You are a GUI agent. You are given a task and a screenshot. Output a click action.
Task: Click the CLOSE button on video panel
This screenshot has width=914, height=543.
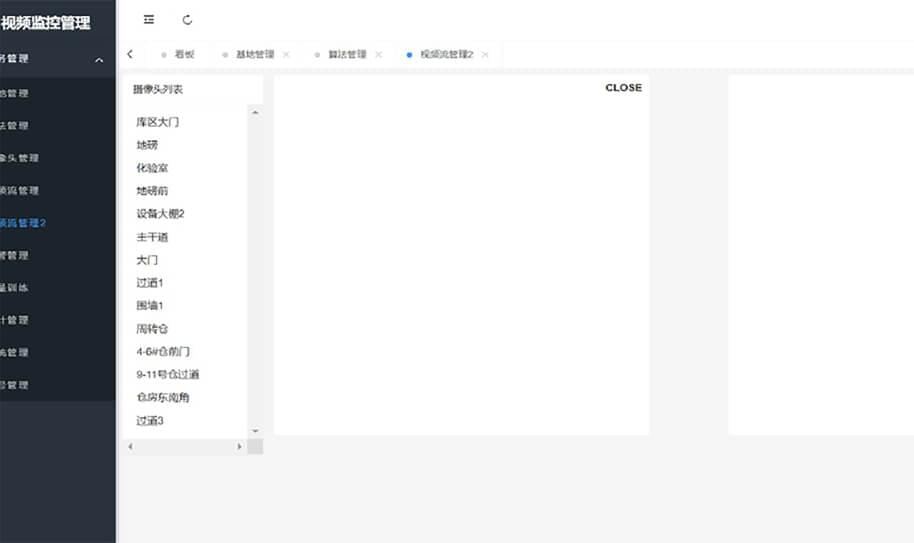[623, 88]
